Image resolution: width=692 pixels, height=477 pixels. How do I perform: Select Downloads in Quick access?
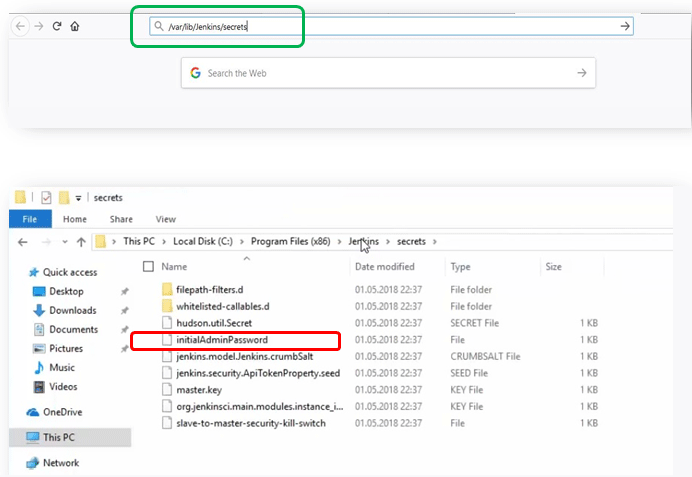72,310
